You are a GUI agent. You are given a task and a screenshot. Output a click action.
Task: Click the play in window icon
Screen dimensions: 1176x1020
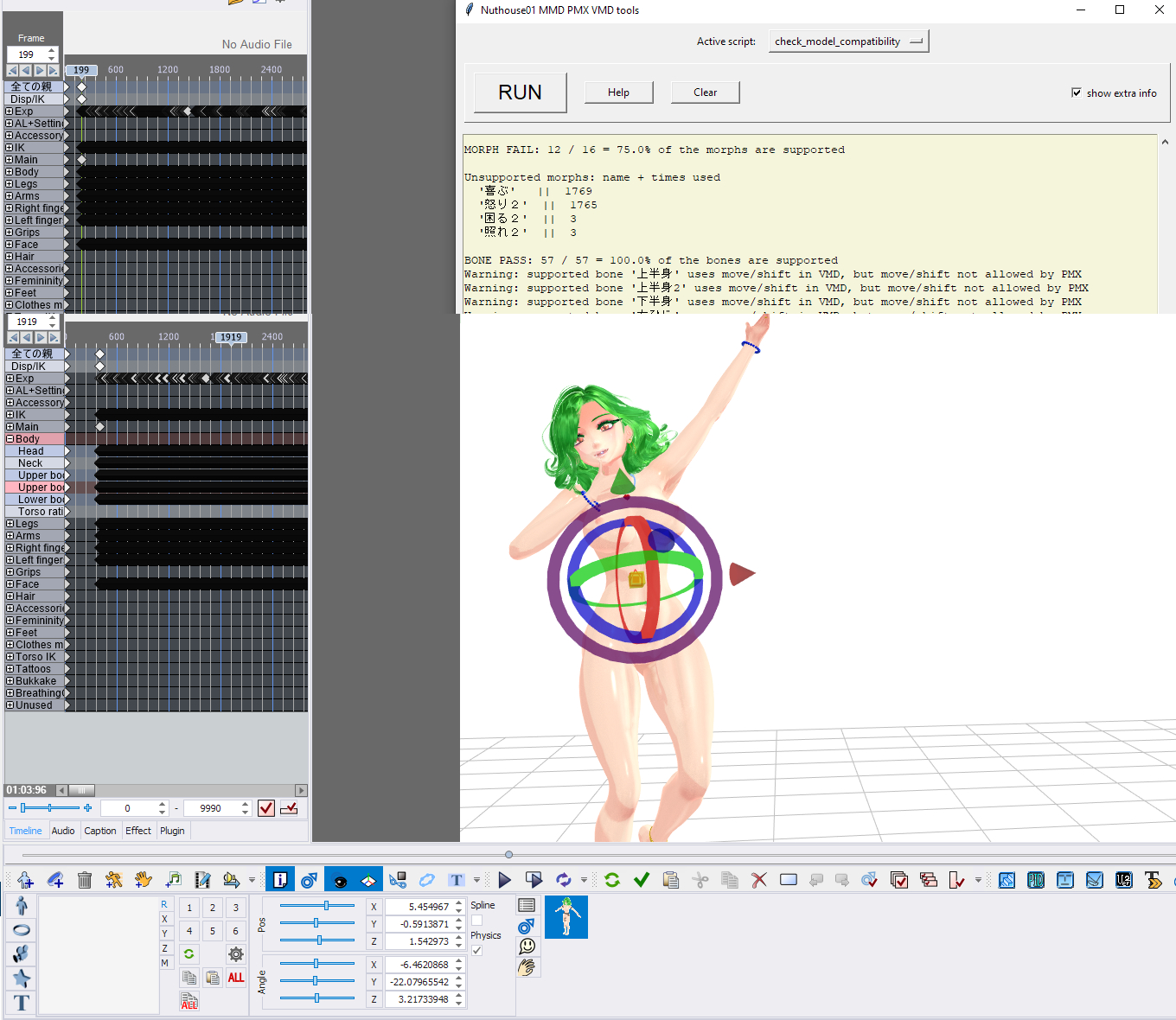tap(534, 880)
